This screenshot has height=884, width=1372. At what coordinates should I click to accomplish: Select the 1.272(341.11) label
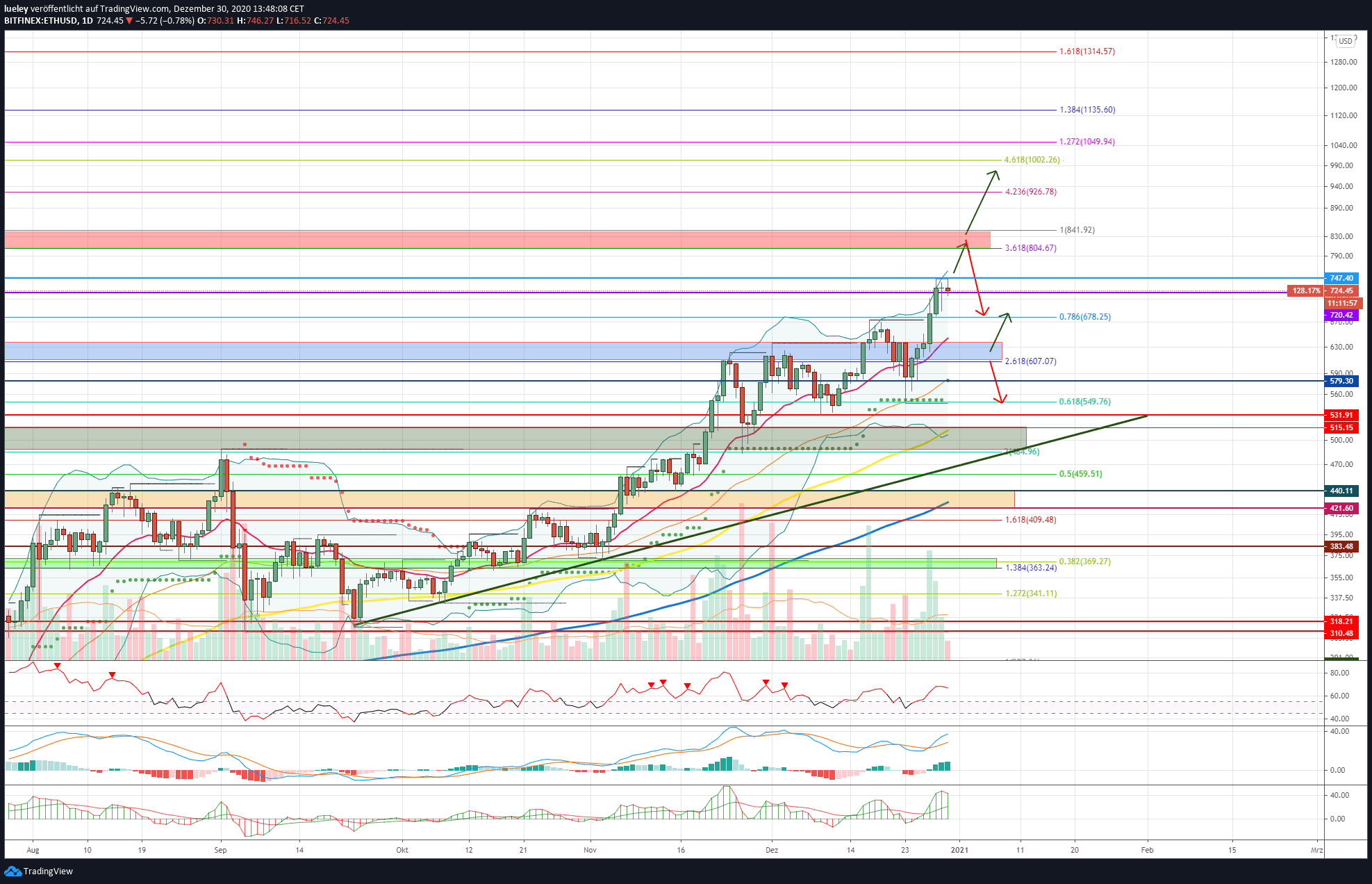coord(1031,594)
